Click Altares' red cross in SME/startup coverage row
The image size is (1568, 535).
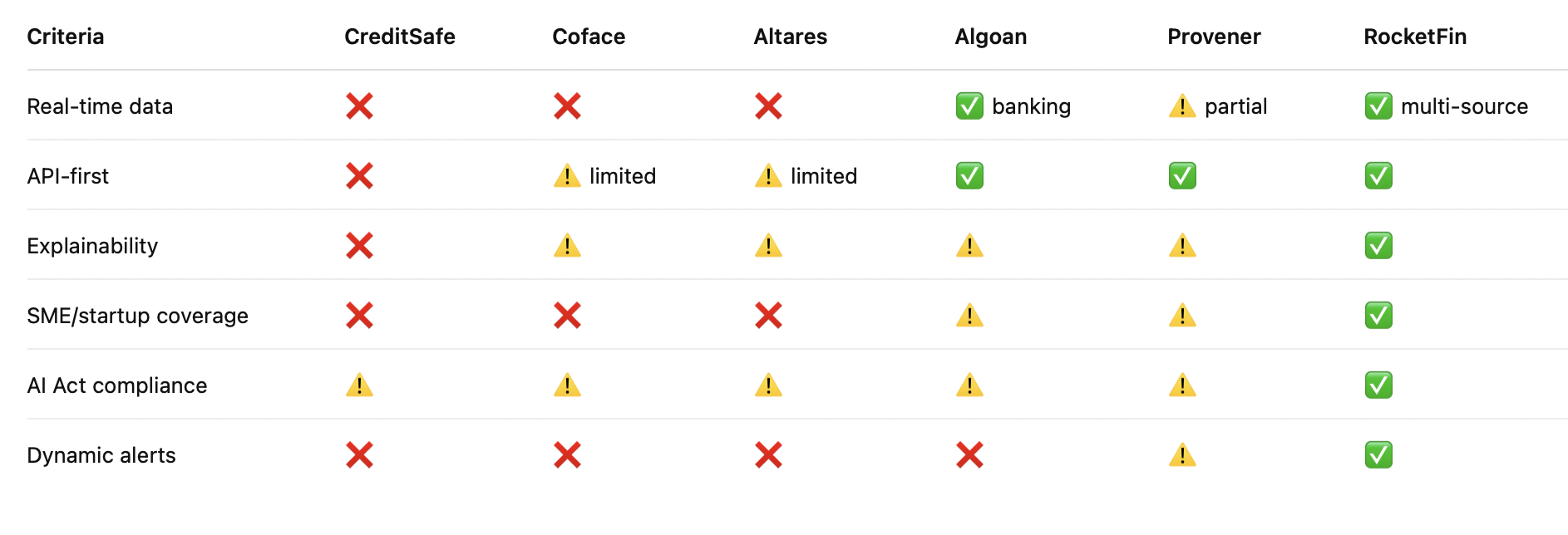[768, 316]
